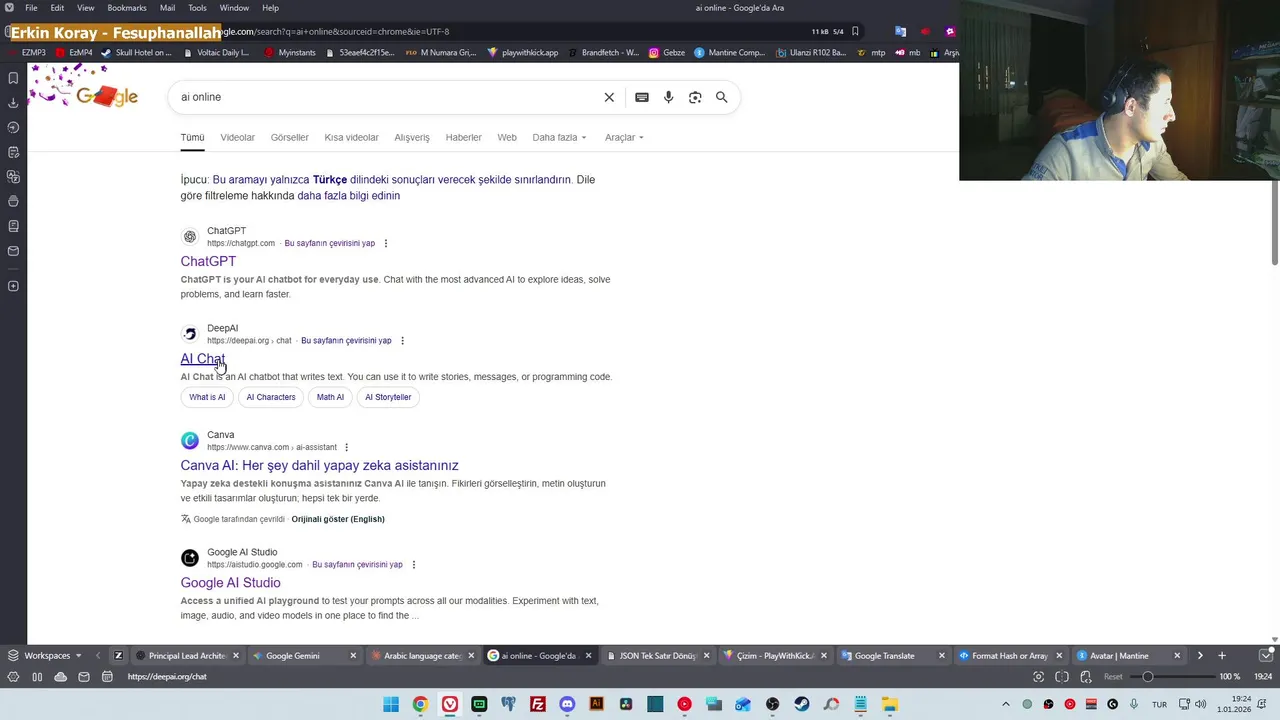The height and width of the screenshot is (720, 1280).
Task: Select the Haberler search tab
Action: tap(463, 137)
